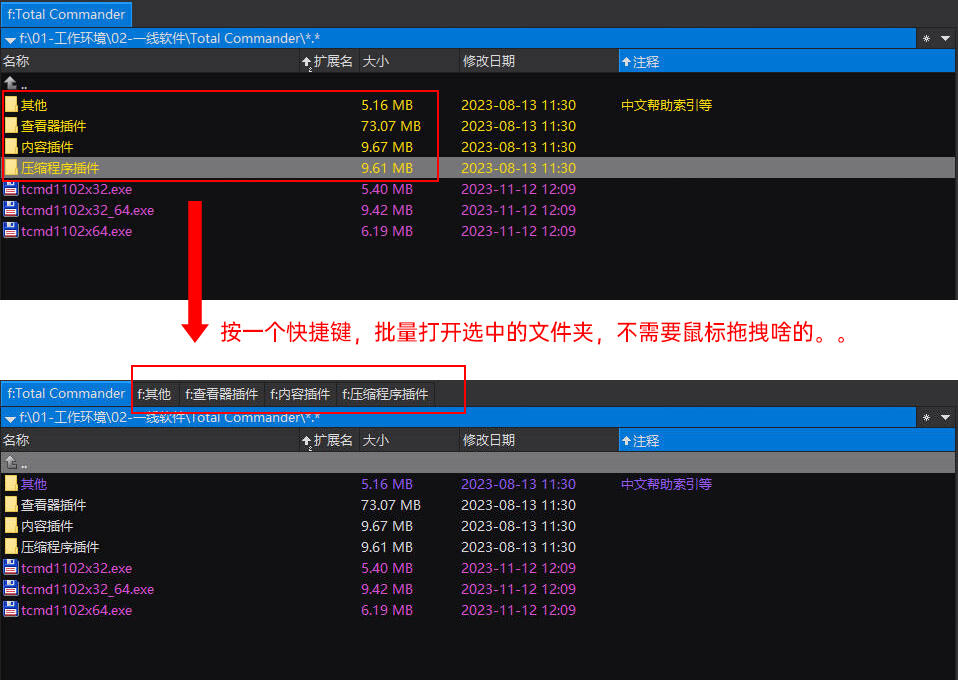Screen dimensions: 958x680
Task: Click the parent directory up-arrow icon in the upper panel
Action: 11,83
